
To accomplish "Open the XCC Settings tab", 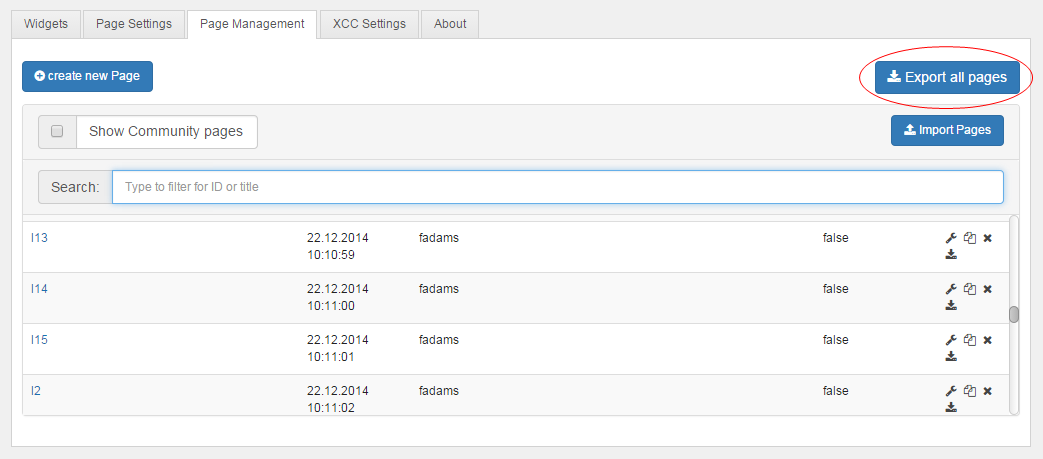I will point(369,24).
